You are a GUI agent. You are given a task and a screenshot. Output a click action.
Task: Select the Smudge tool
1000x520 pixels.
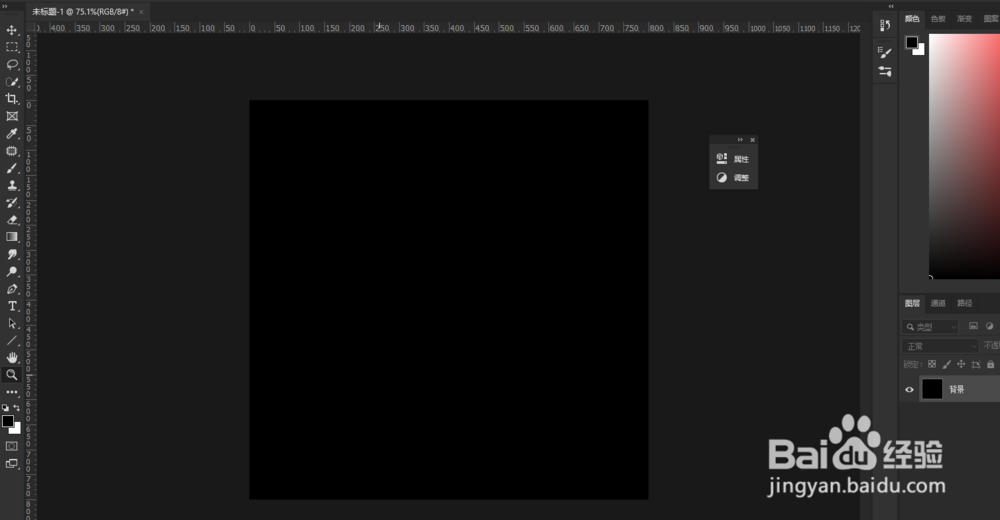(x=11, y=255)
